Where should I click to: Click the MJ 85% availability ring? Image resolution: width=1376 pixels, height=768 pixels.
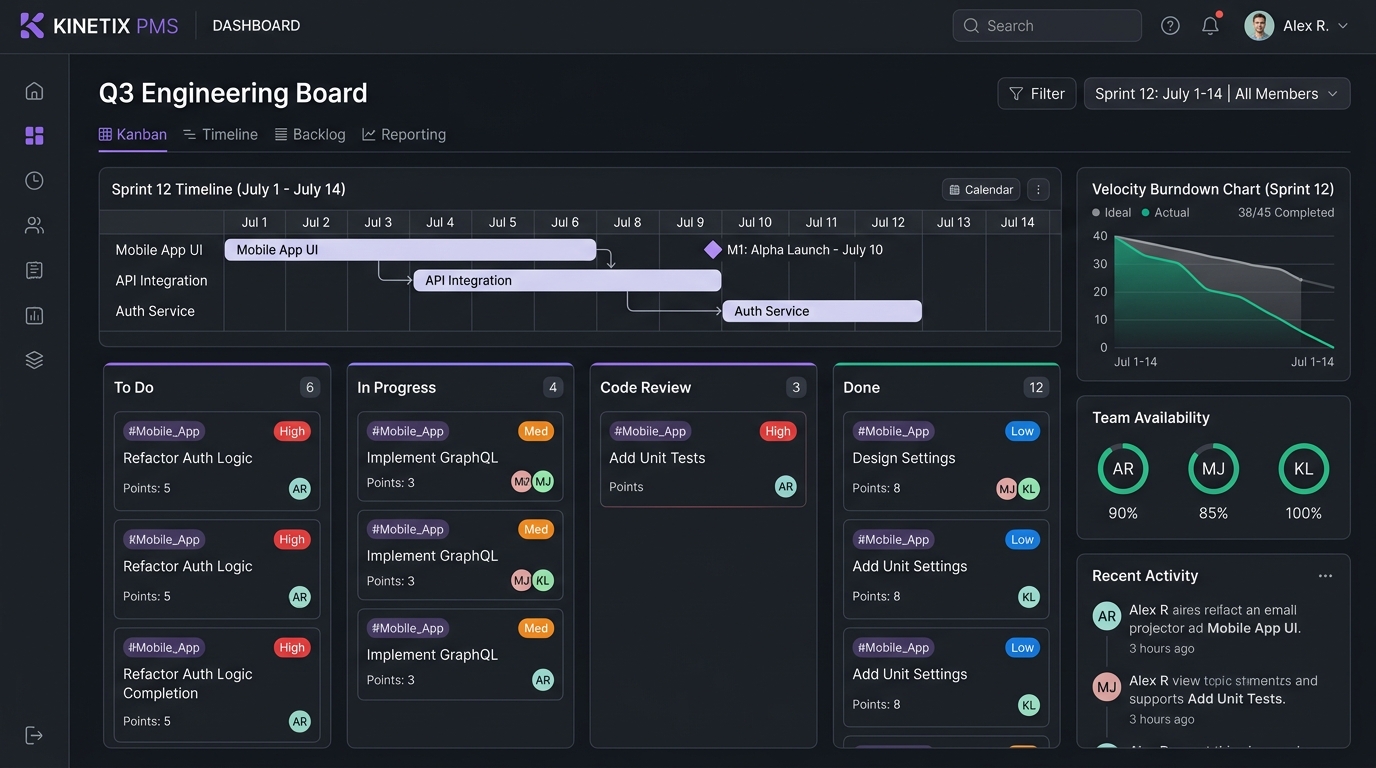tap(1213, 469)
